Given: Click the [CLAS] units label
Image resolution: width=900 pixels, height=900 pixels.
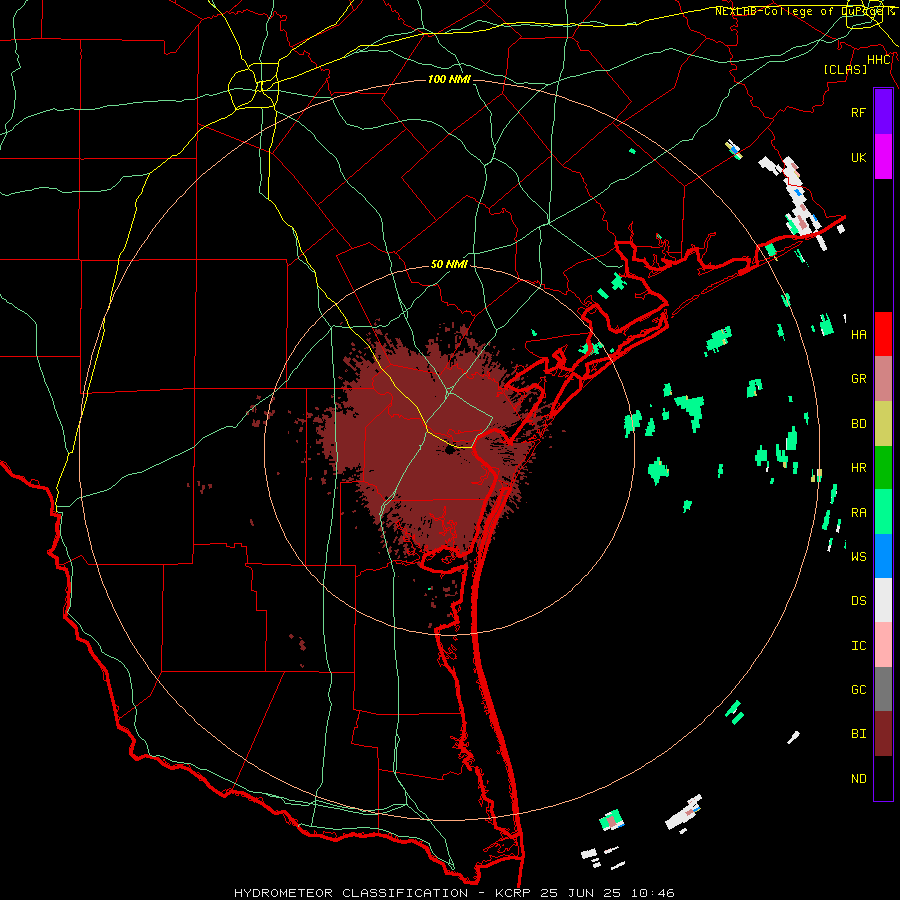Looking at the screenshot, I should pyautogui.click(x=845, y=69).
